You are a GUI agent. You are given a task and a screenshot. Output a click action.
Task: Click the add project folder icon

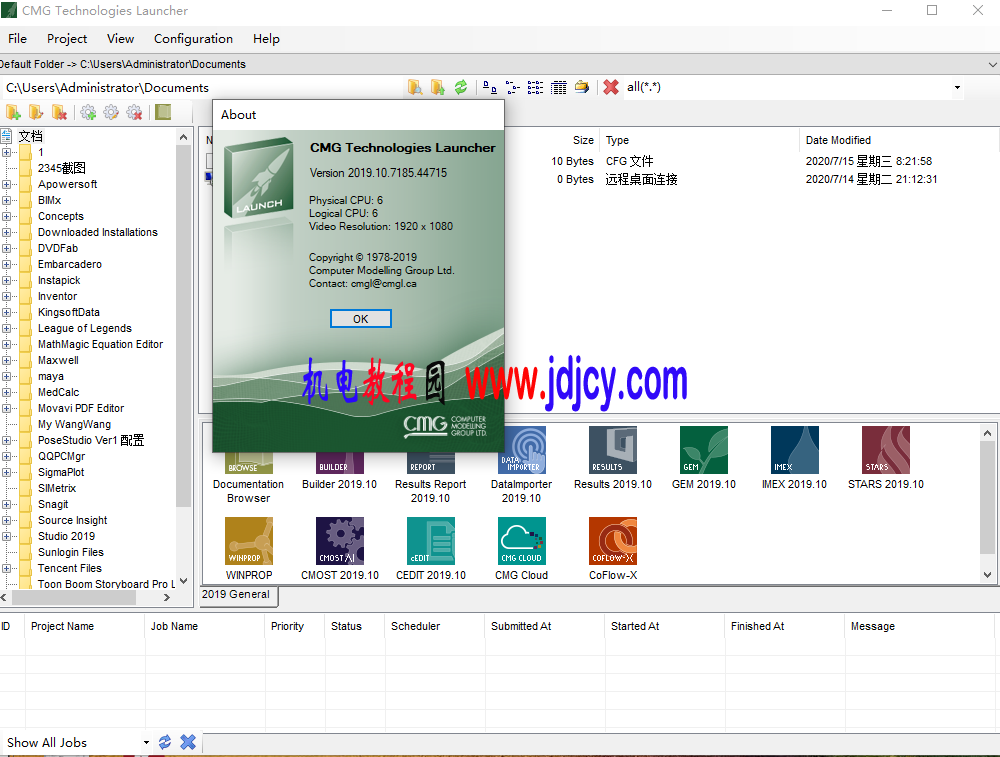coord(13,113)
